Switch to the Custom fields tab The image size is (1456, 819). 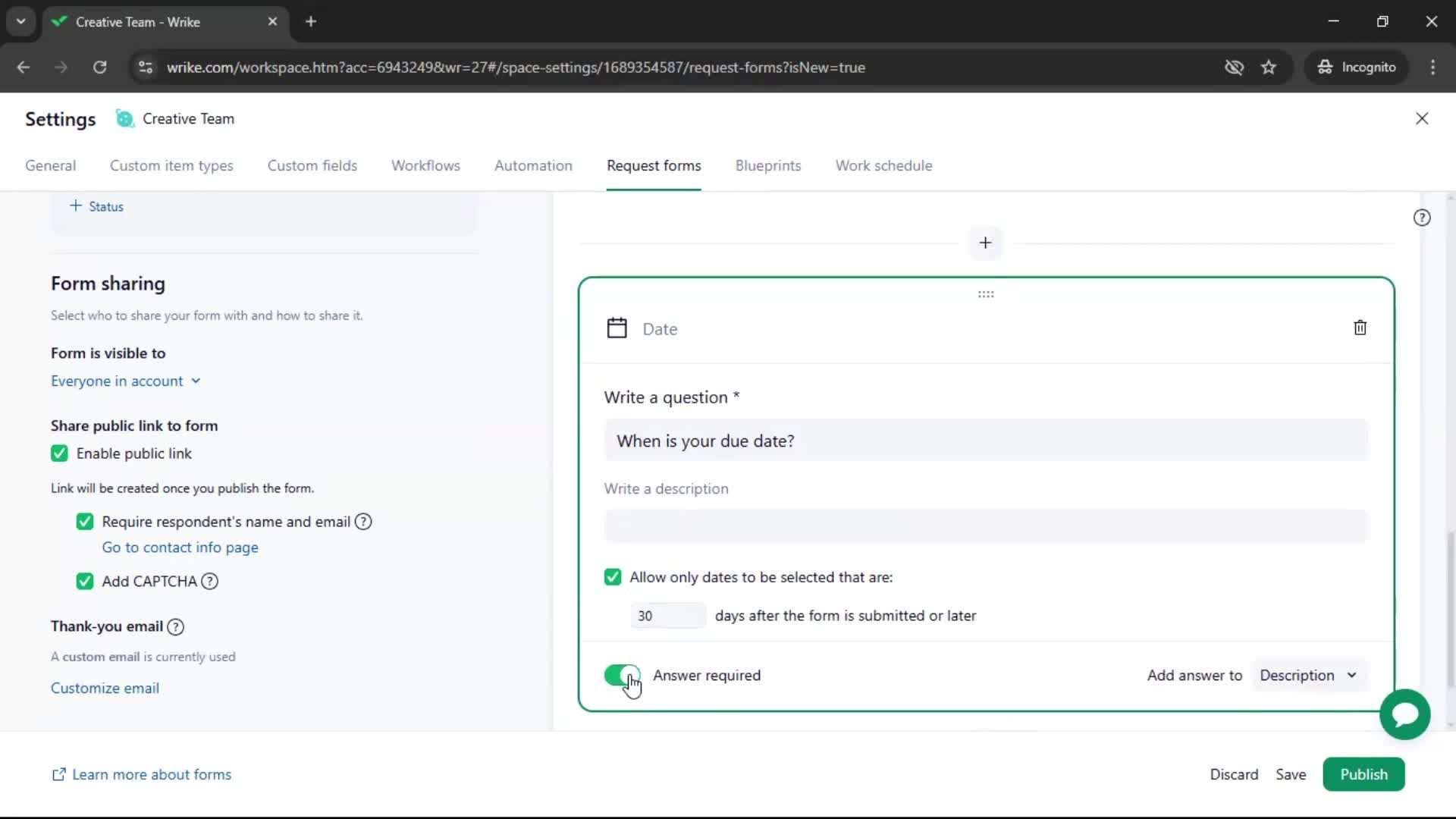click(x=312, y=165)
